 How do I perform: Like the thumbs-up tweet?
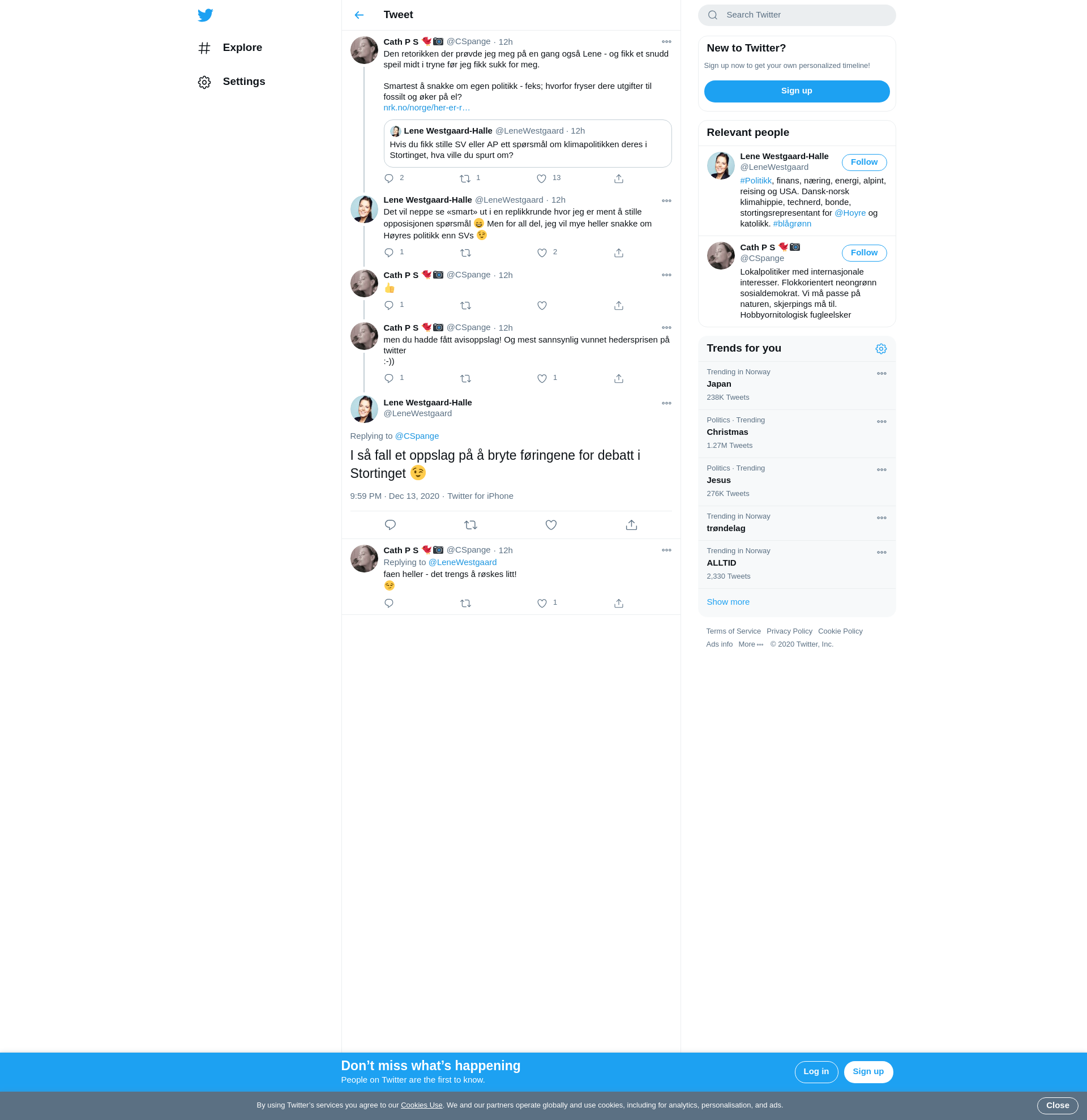(x=541, y=305)
